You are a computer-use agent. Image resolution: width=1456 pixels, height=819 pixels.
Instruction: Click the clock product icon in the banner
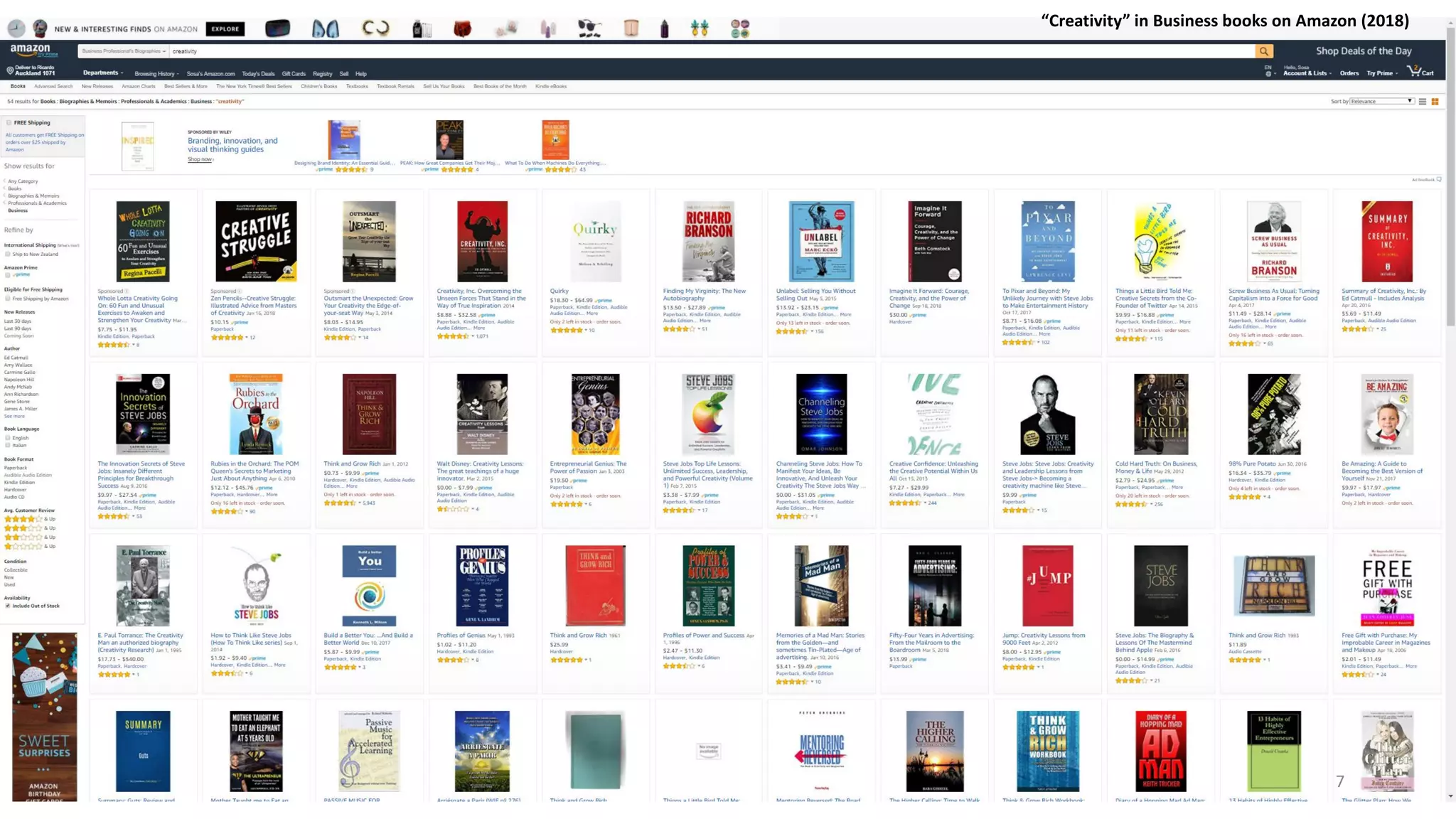(16, 28)
